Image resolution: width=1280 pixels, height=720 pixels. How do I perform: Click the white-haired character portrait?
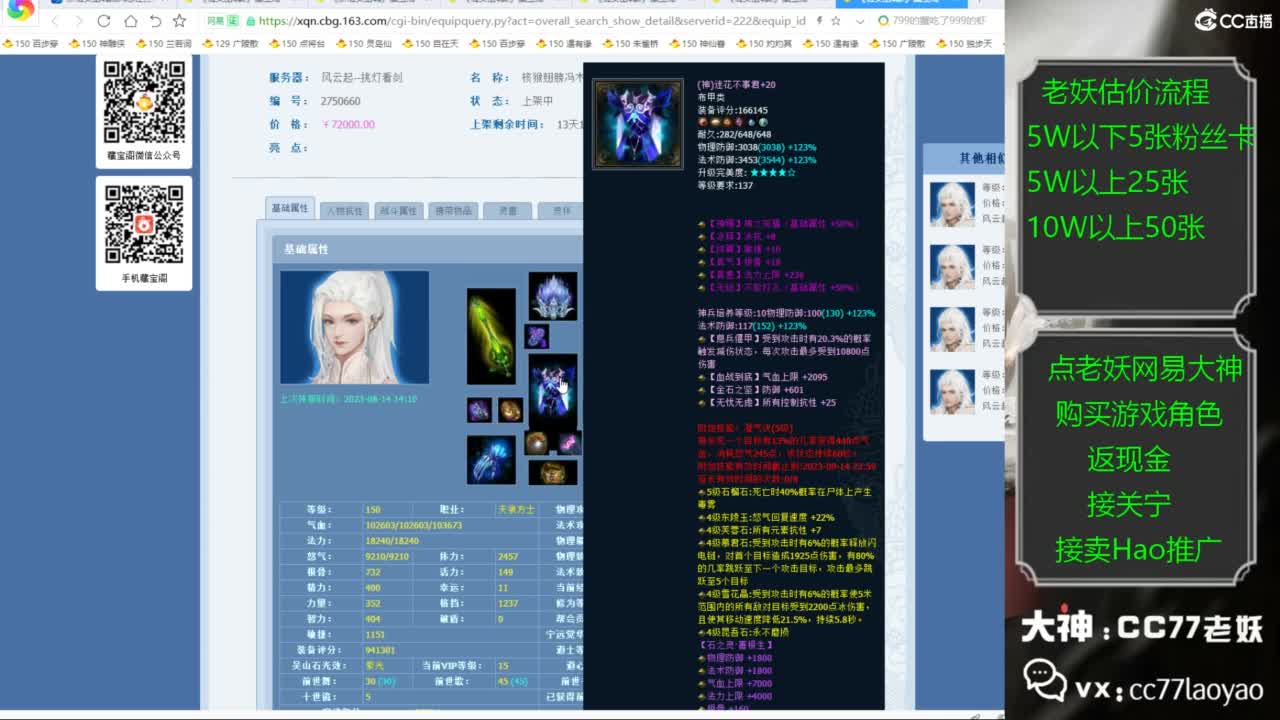click(x=354, y=327)
